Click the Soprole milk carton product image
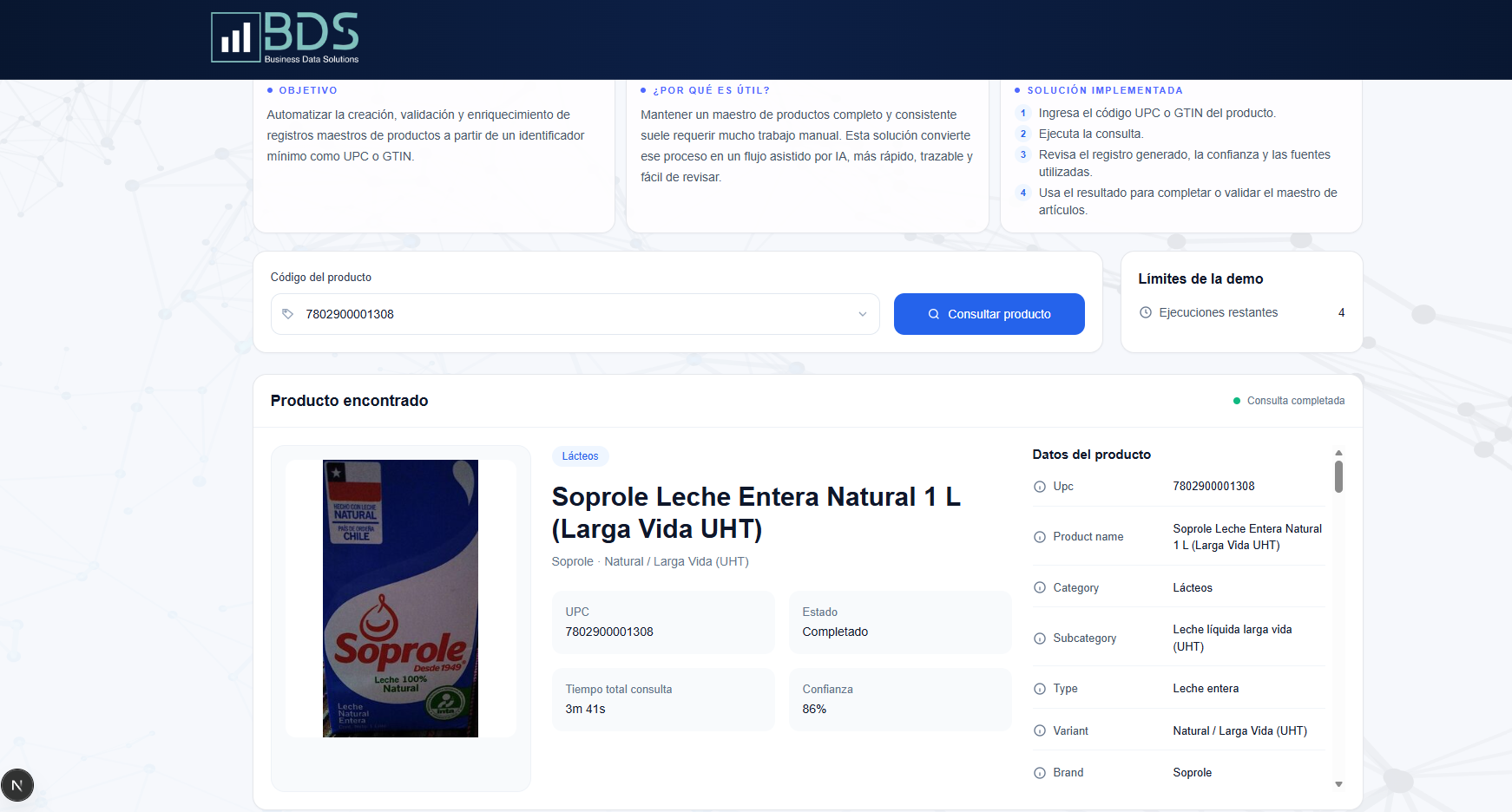This screenshot has width=1512, height=812. point(400,599)
